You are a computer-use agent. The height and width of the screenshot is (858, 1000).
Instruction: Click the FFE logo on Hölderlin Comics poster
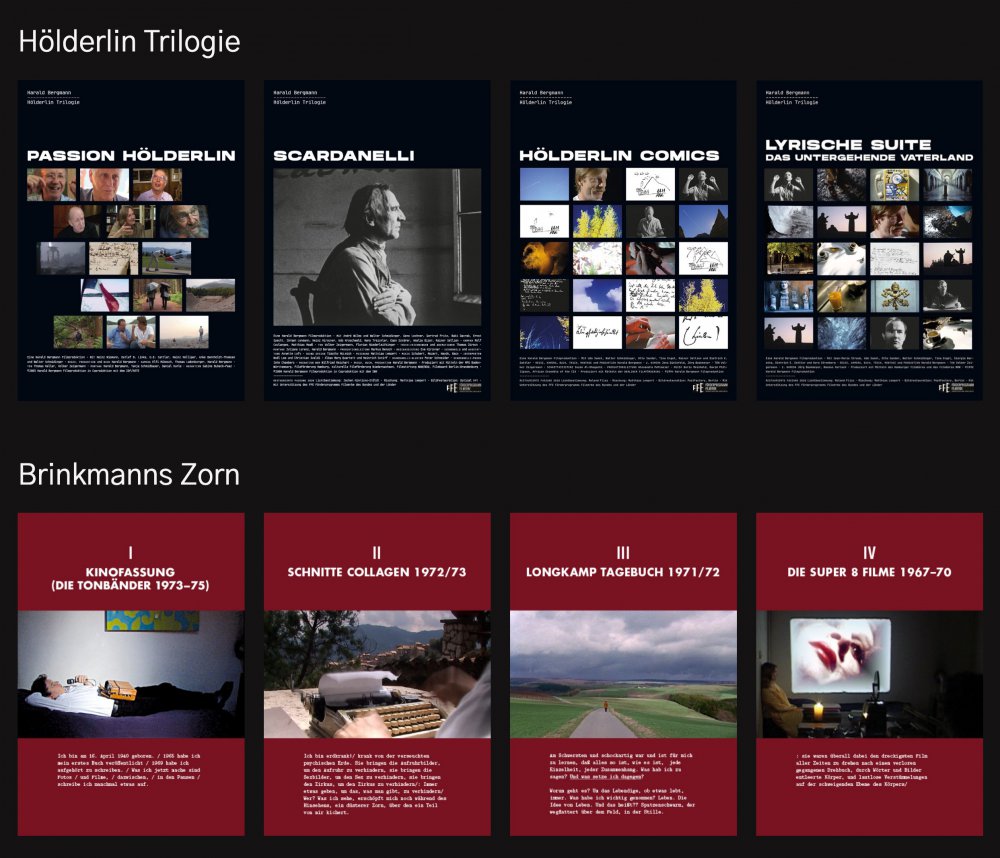697,388
